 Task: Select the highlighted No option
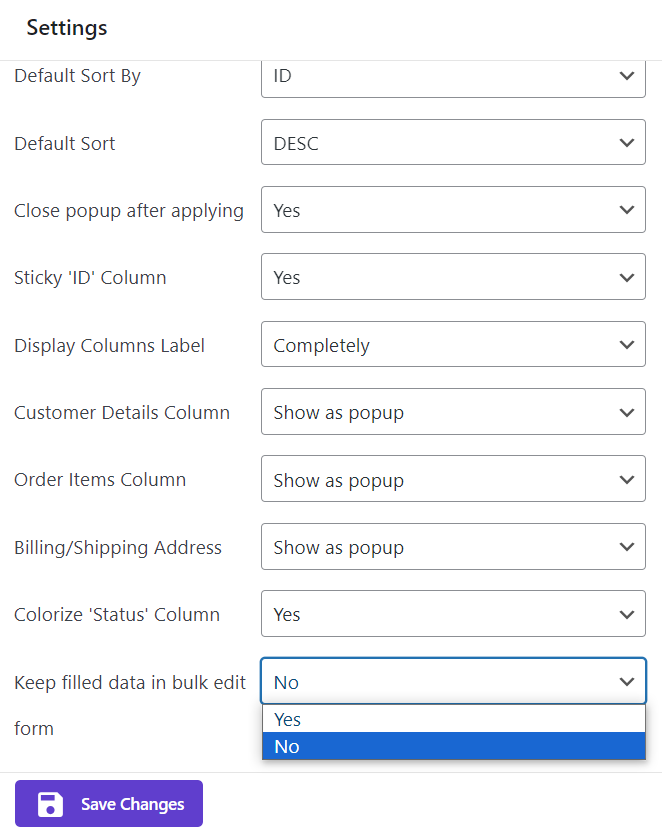453,747
